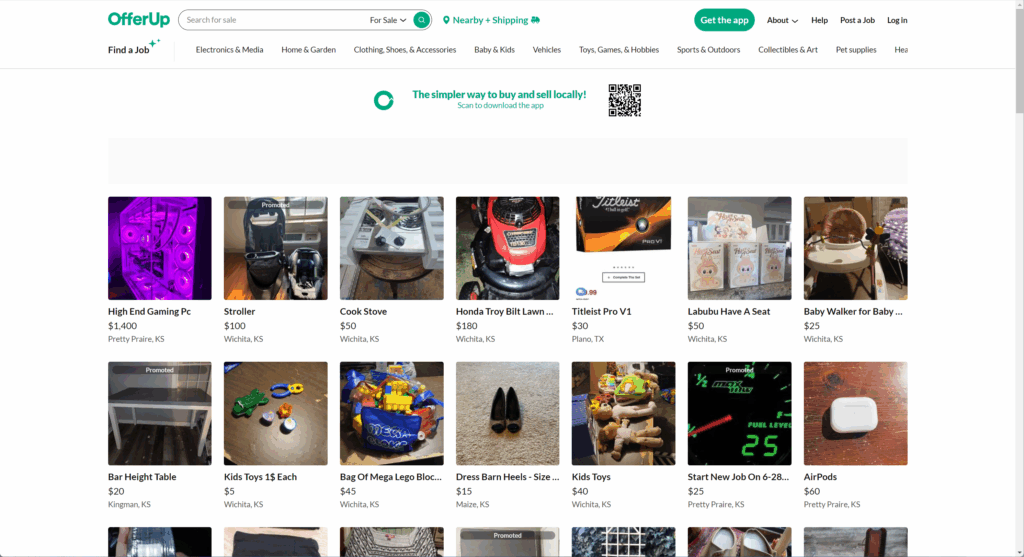
Task: Open the AirPods listing image
Action: point(856,413)
